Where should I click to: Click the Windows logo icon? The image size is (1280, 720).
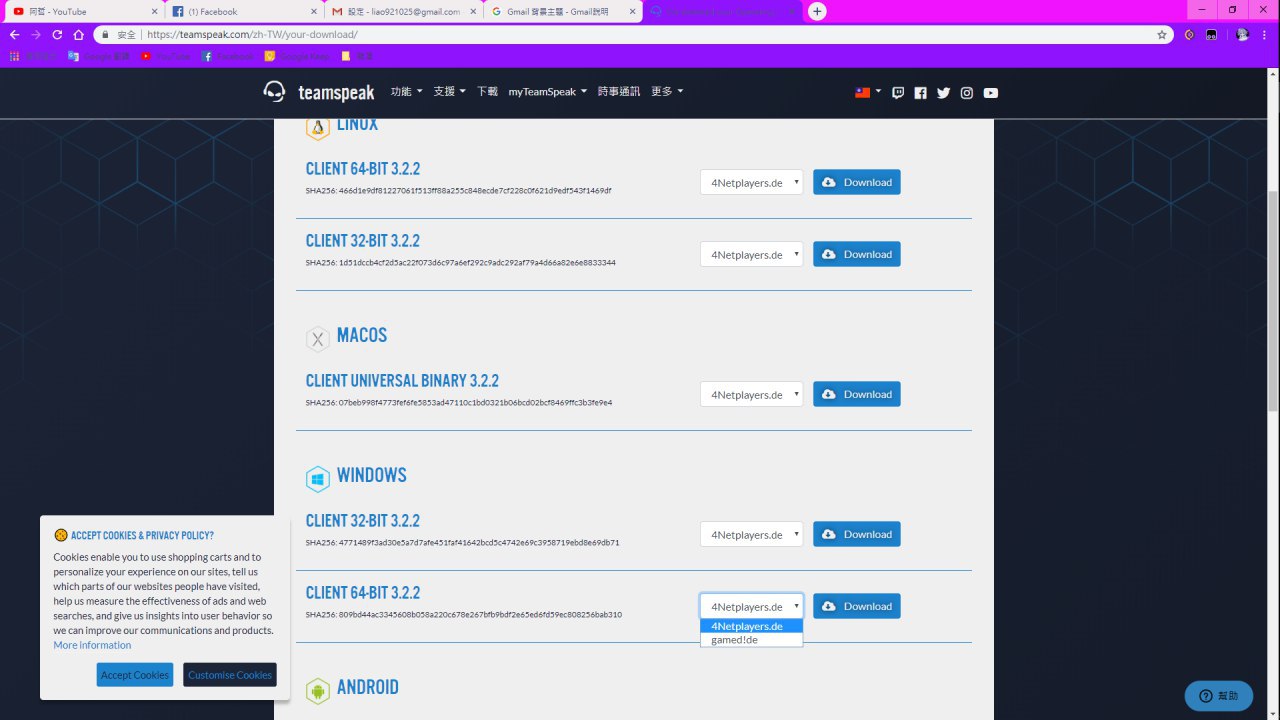coord(317,479)
